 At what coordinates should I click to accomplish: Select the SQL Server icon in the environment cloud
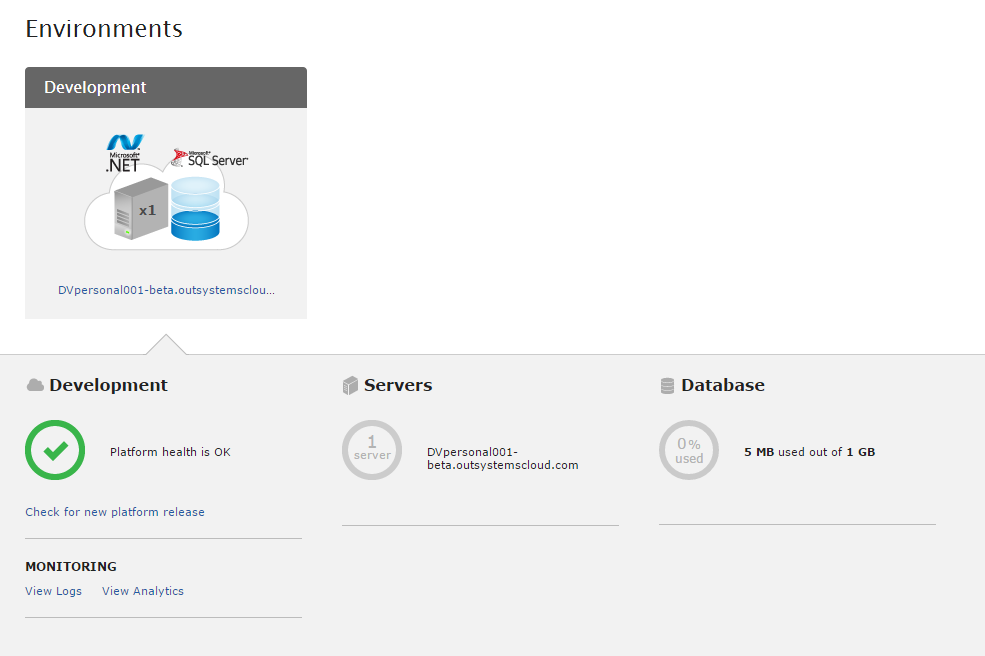pos(208,155)
